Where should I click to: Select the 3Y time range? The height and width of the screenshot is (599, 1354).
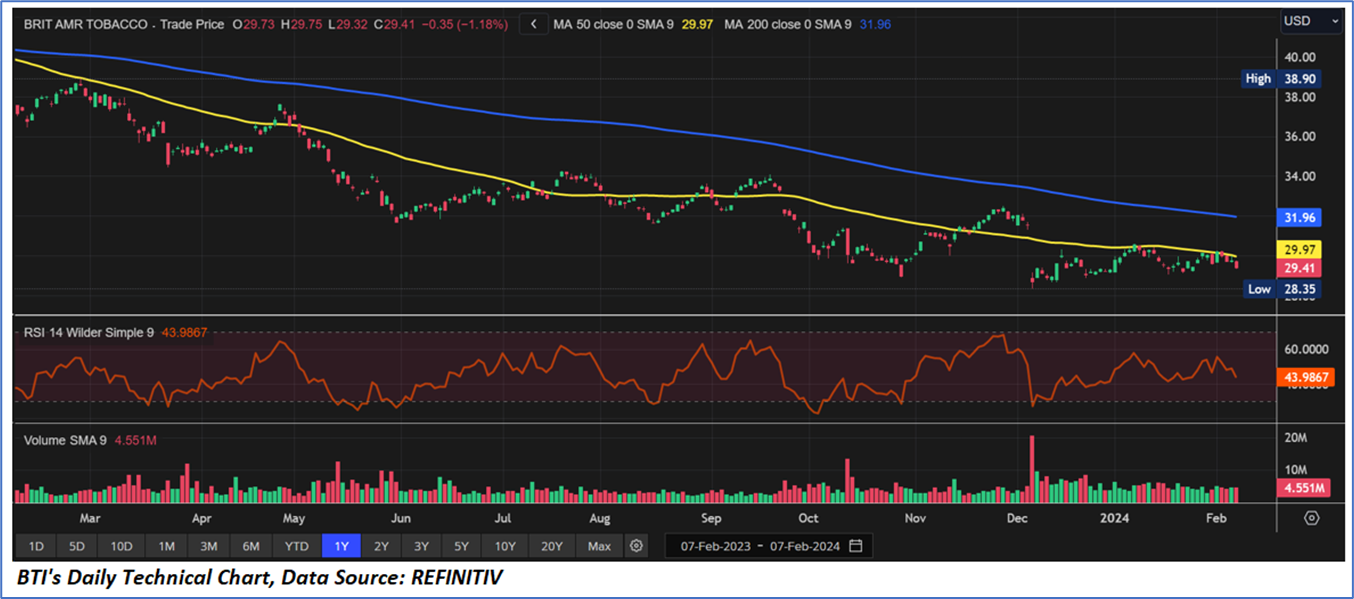point(421,546)
